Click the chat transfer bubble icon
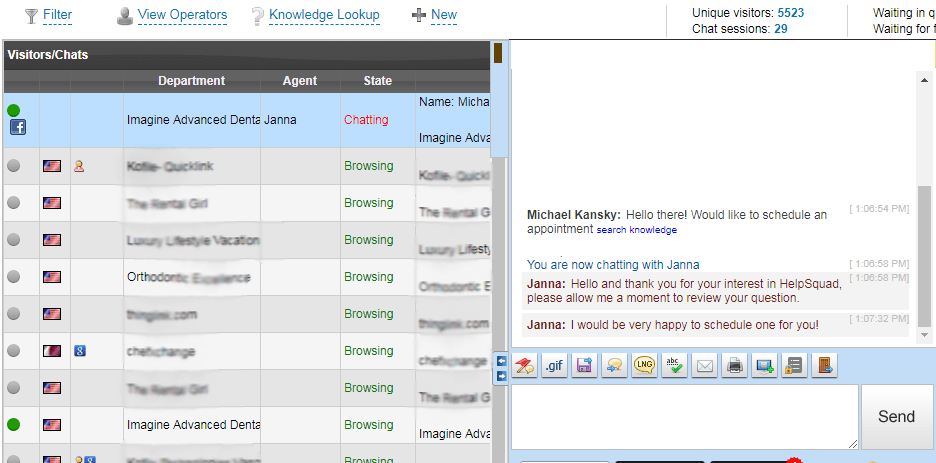 pos(614,366)
